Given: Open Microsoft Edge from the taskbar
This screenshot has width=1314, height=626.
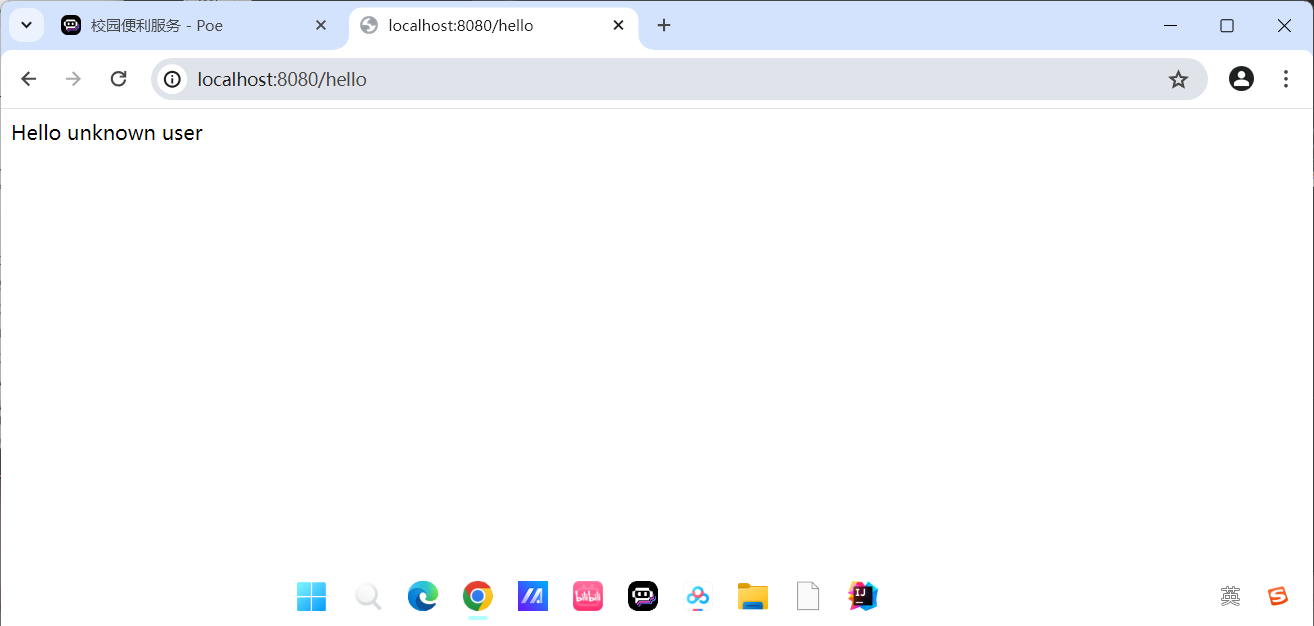Looking at the screenshot, I should point(423,596).
